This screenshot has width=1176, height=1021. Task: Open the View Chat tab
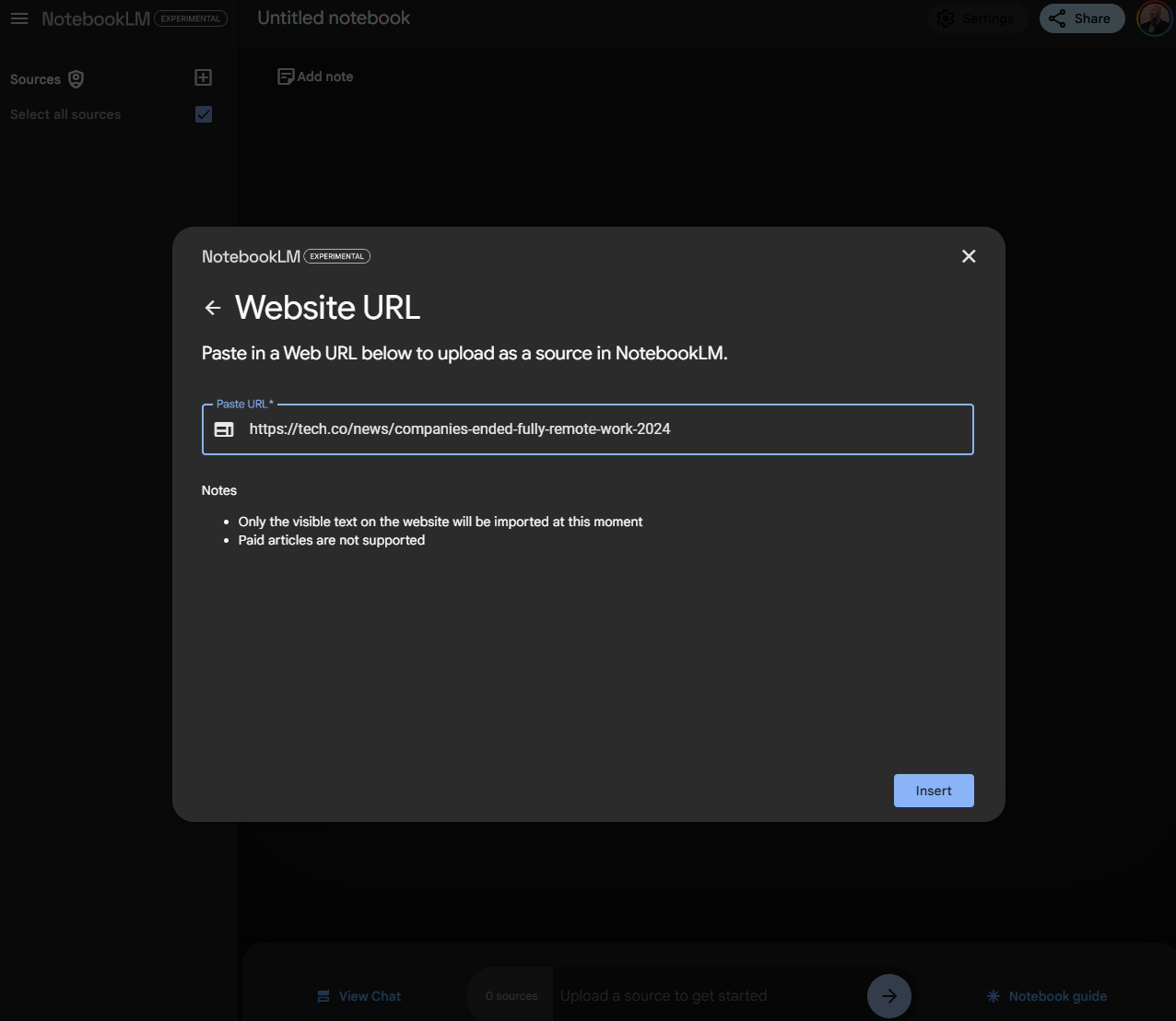[x=359, y=996]
